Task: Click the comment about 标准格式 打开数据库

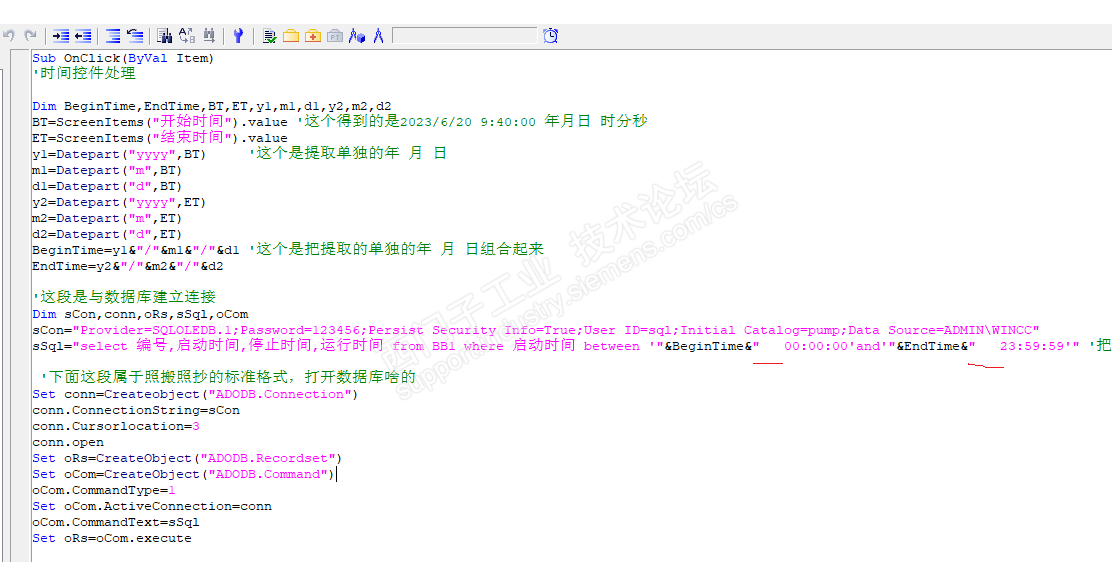Action: coord(228,378)
